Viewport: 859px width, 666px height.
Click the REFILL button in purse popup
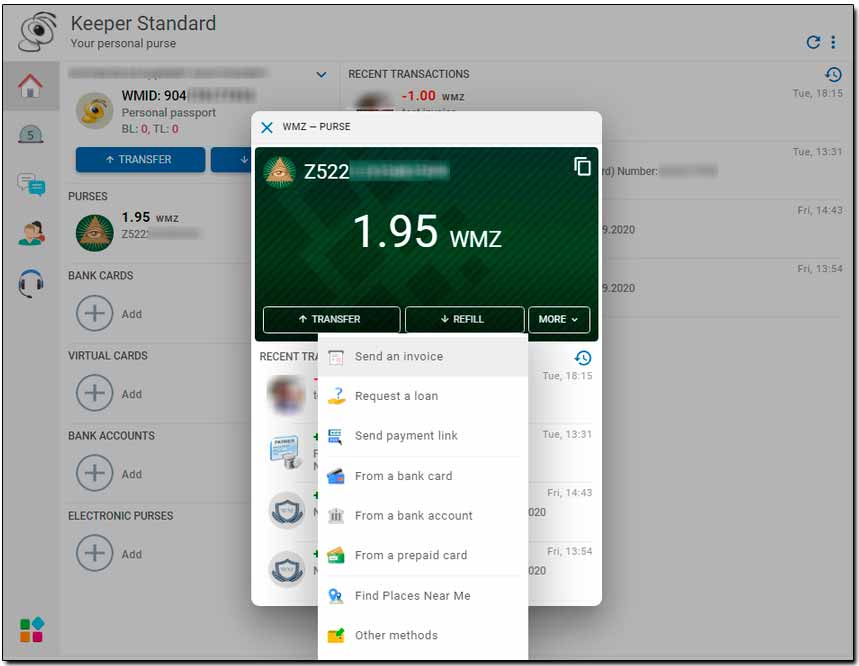click(x=463, y=319)
